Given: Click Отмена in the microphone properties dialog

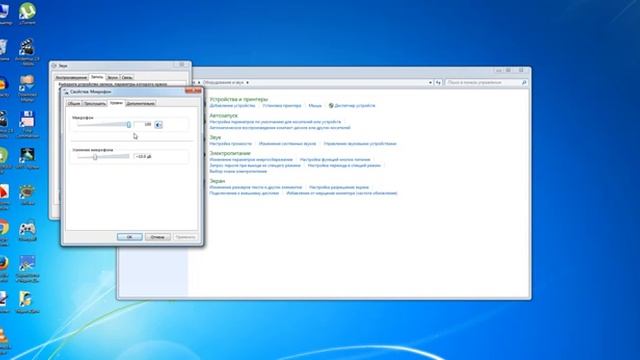Looking at the screenshot, I should 158,237.
